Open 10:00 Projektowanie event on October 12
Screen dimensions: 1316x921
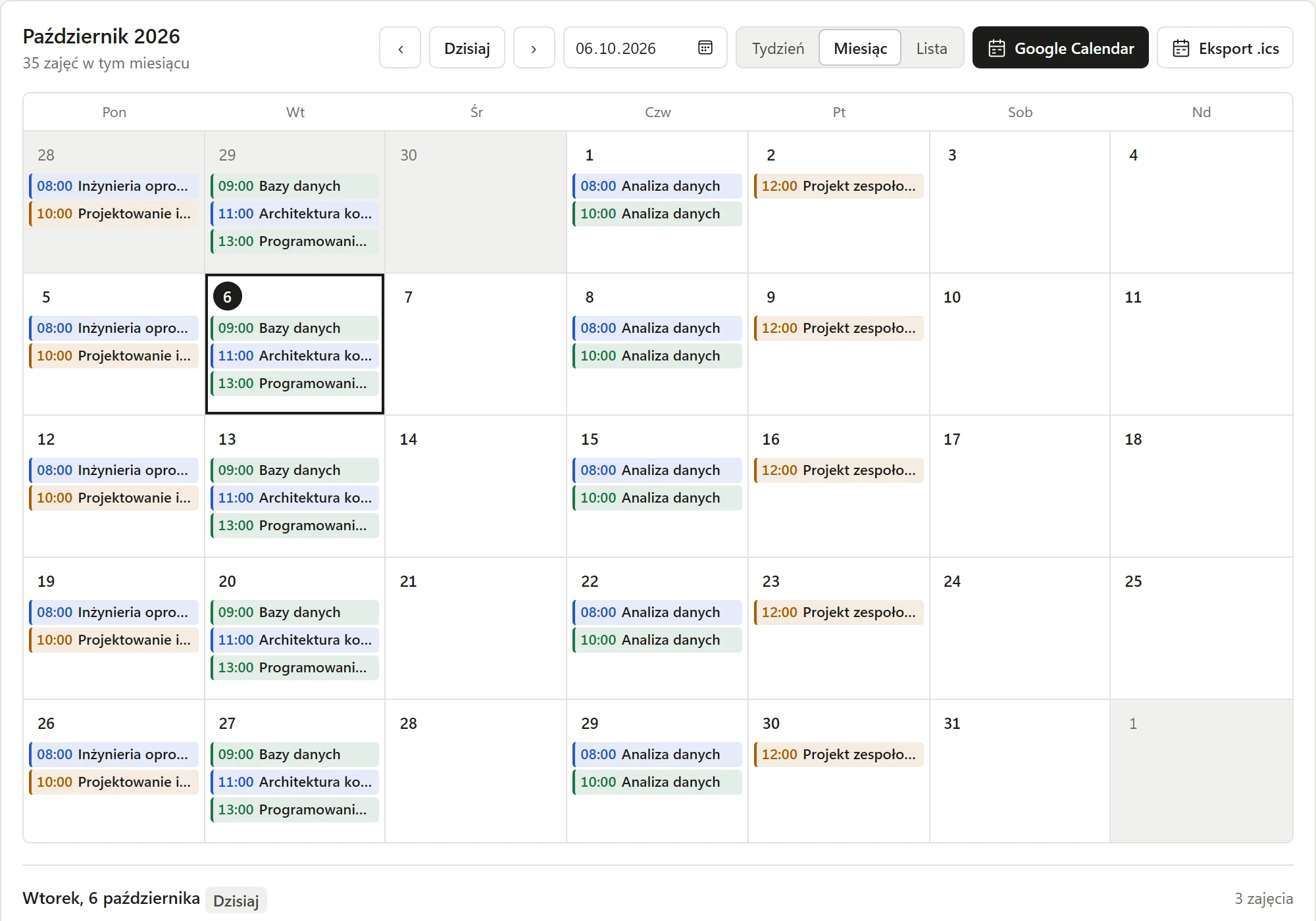[114, 498]
